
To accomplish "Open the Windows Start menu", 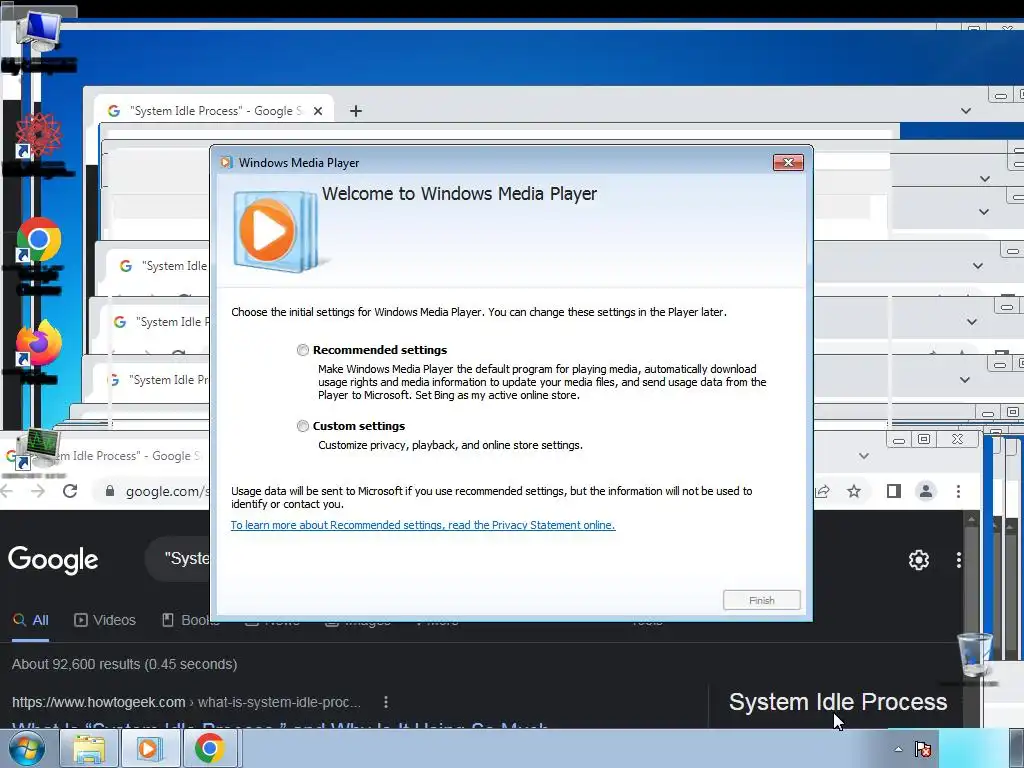I will point(27,748).
